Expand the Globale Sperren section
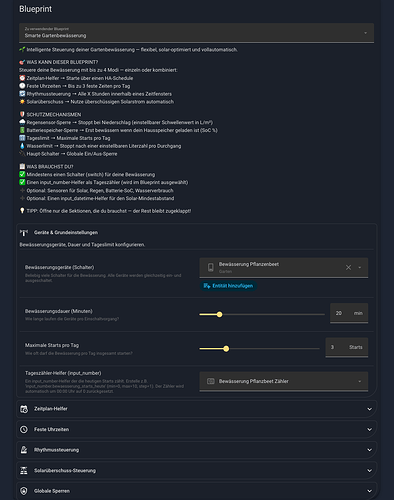 tap(196, 491)
